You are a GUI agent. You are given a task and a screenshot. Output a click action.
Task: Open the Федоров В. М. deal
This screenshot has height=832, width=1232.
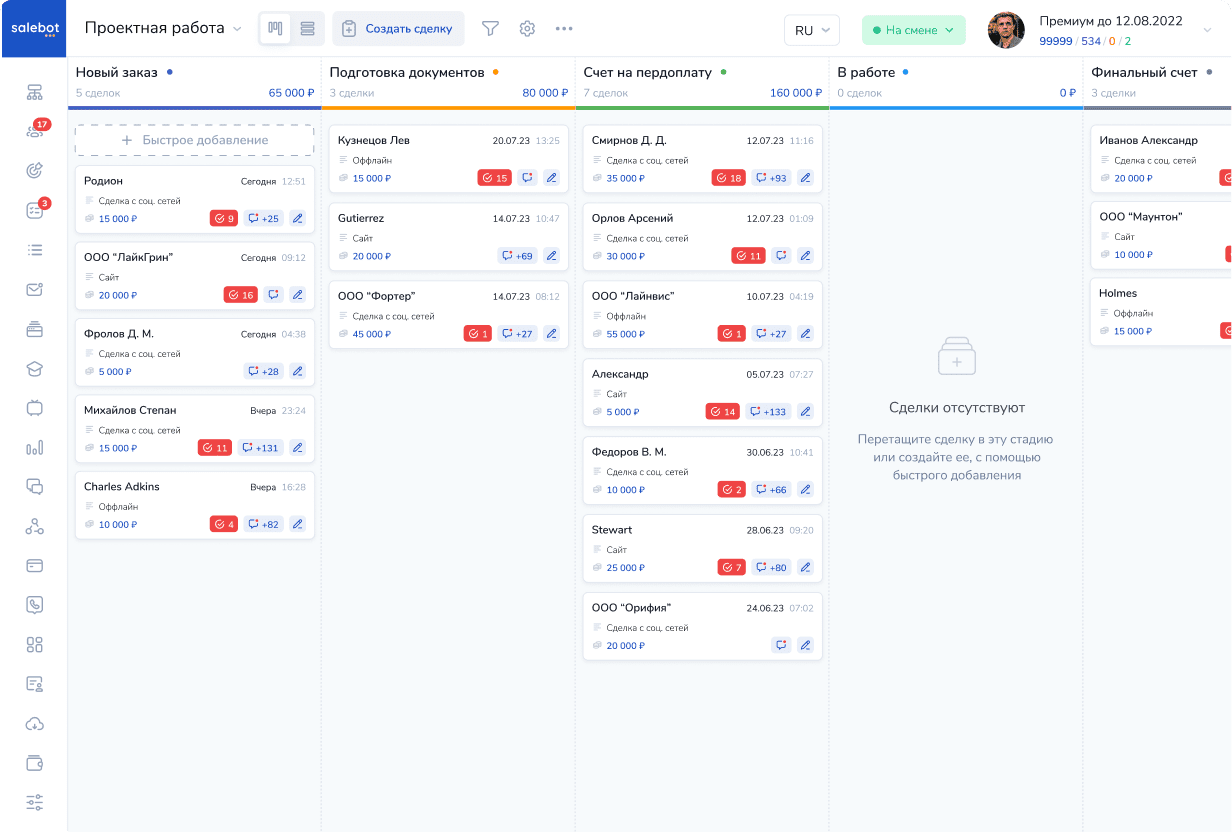click(x=703, y=471)
